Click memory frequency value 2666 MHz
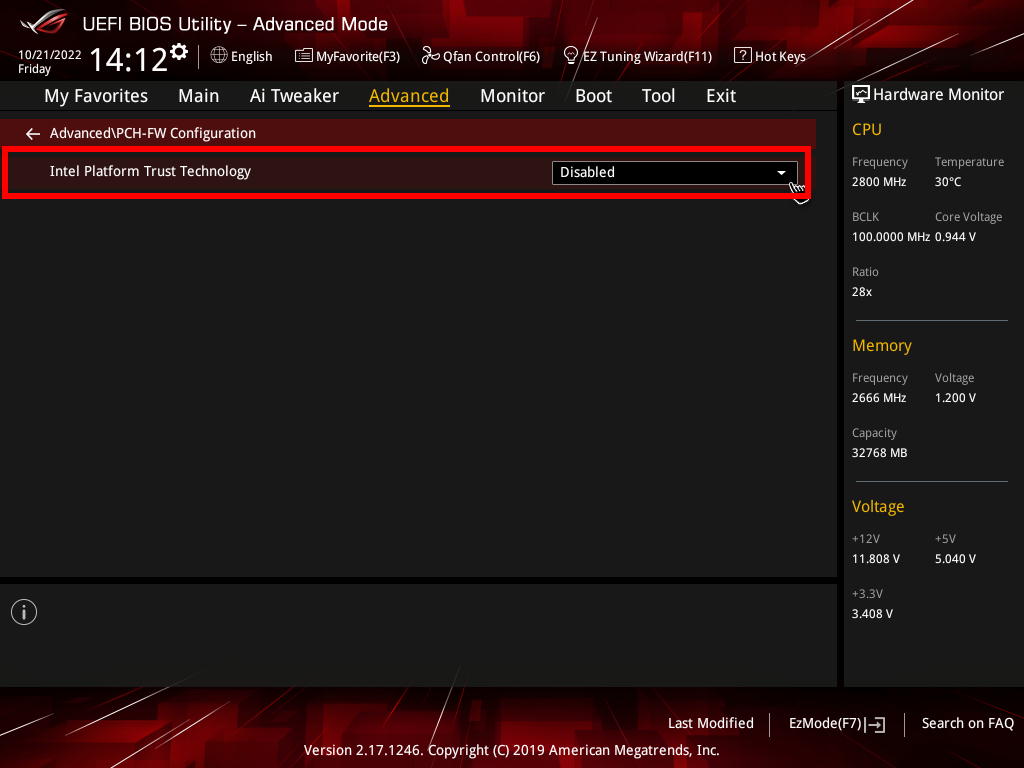1024x768 pixels. pos(878,398)
